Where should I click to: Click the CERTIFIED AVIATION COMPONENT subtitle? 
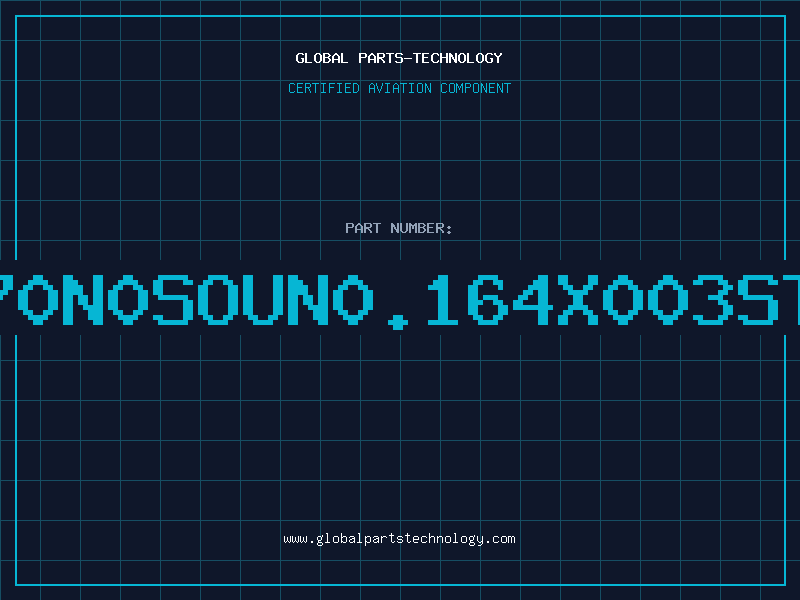[x=399, y=88]
